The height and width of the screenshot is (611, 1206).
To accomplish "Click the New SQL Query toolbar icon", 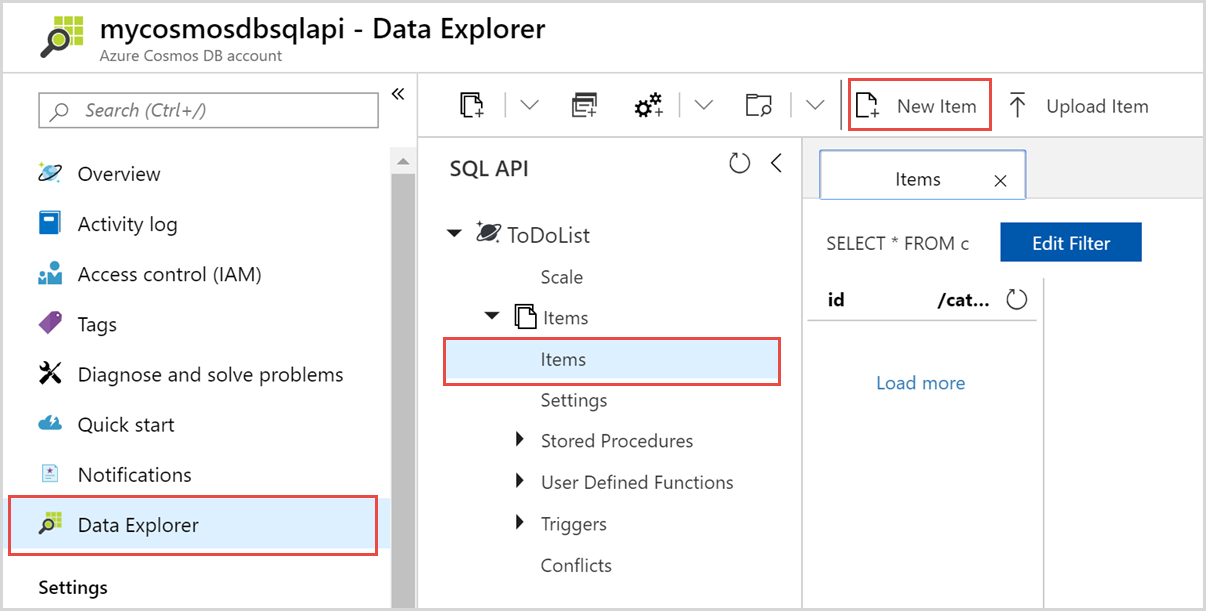I will pyautogui.click(x=584, y=105).
